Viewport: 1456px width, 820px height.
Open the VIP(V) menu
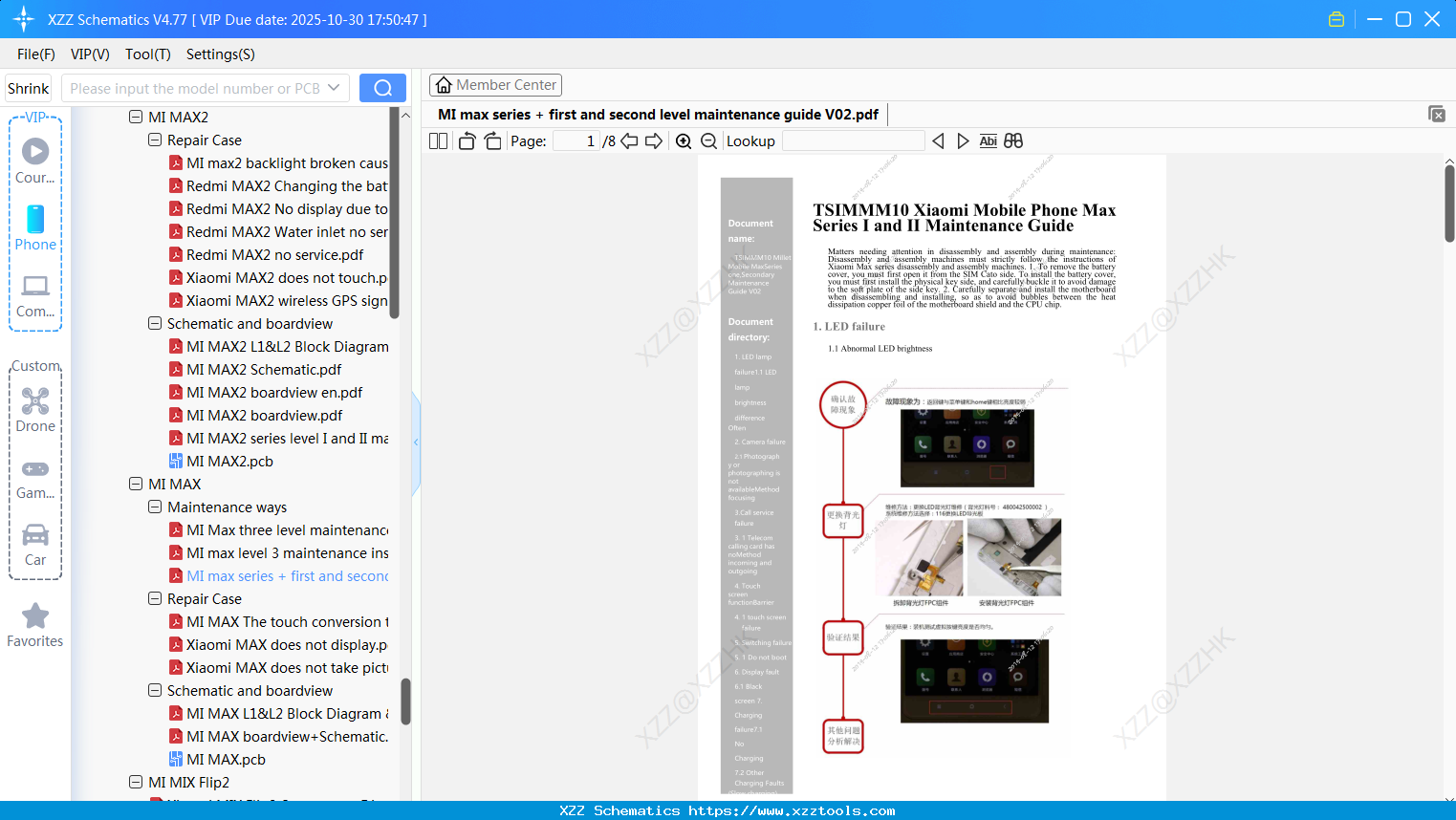pos(90,54)
